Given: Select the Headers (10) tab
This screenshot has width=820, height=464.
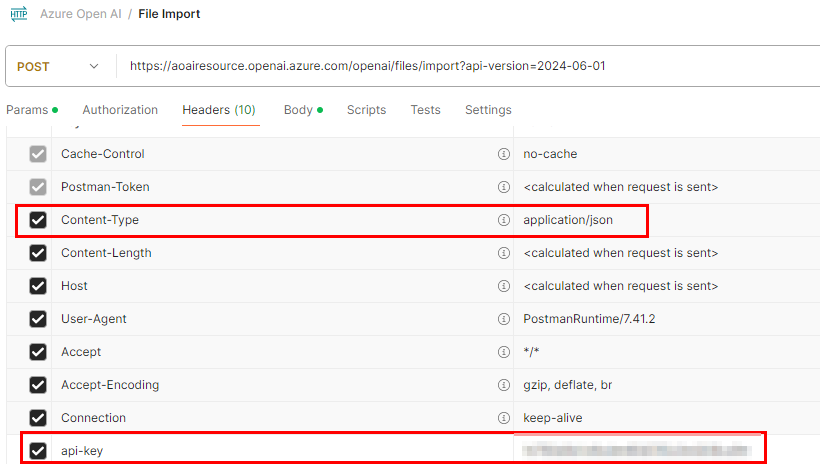Looking at the screenshot, I should click(219, 110).
